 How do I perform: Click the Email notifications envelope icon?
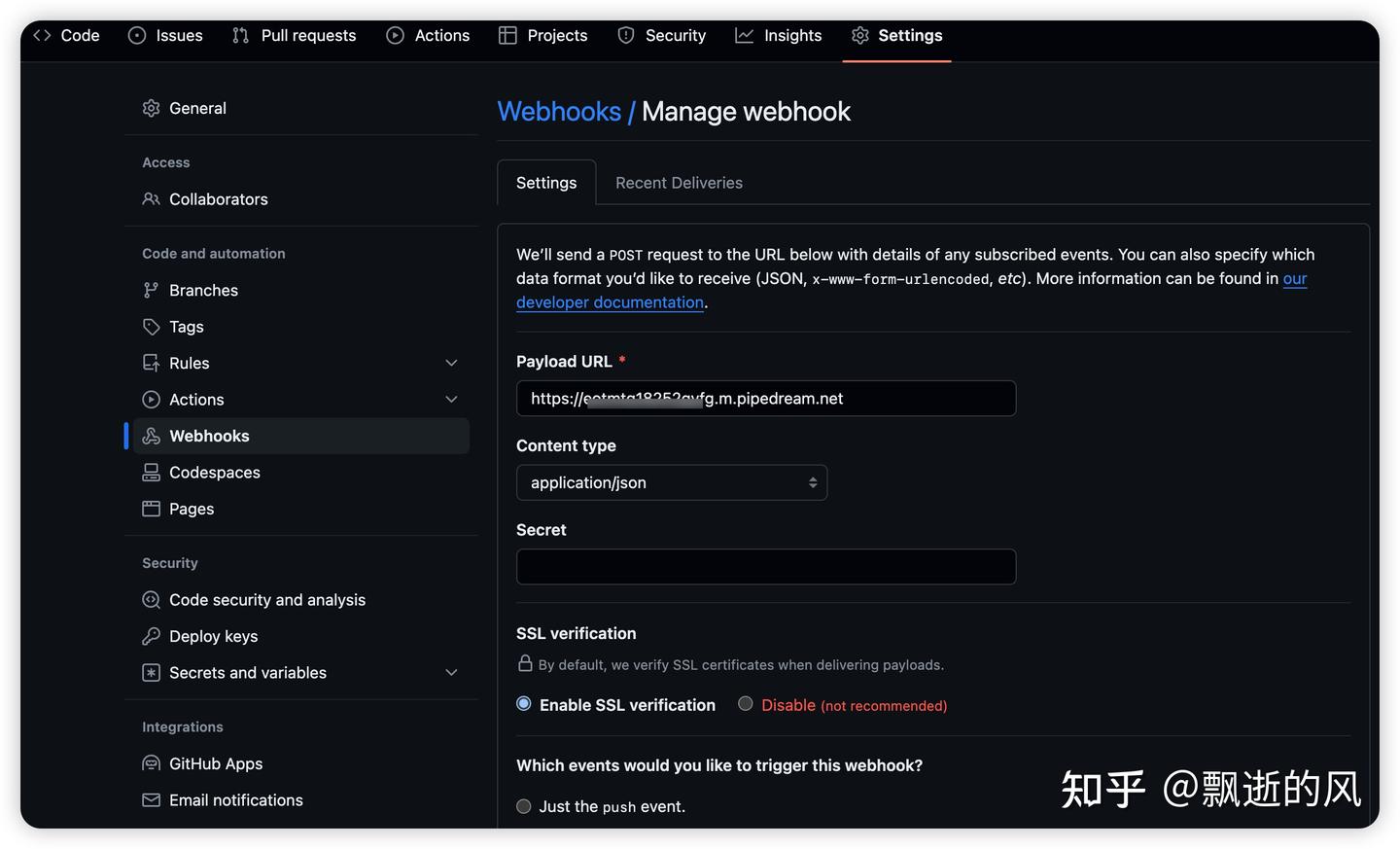pyautogui.click(x=151, y=800)
